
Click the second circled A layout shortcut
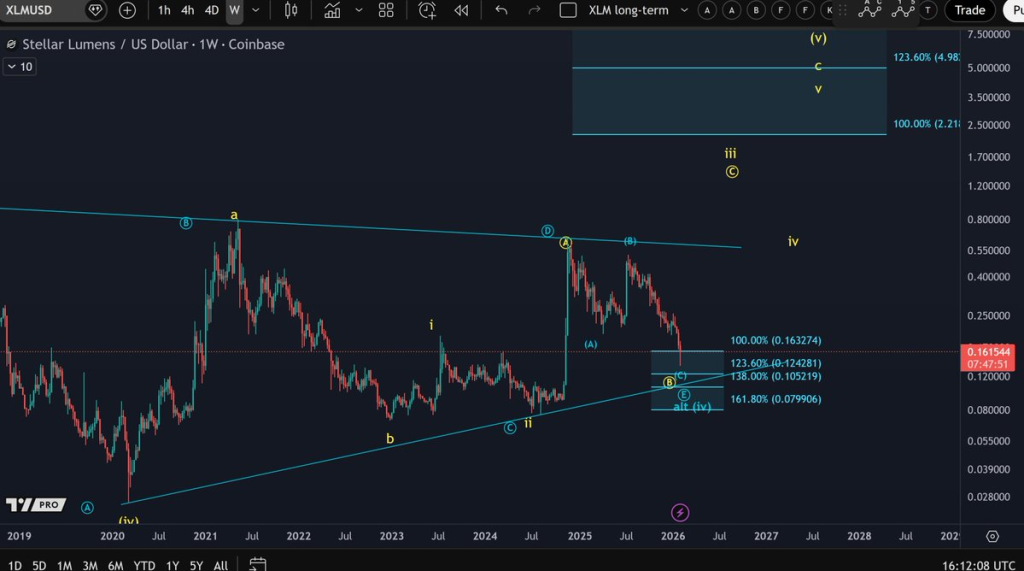[731, 10]
